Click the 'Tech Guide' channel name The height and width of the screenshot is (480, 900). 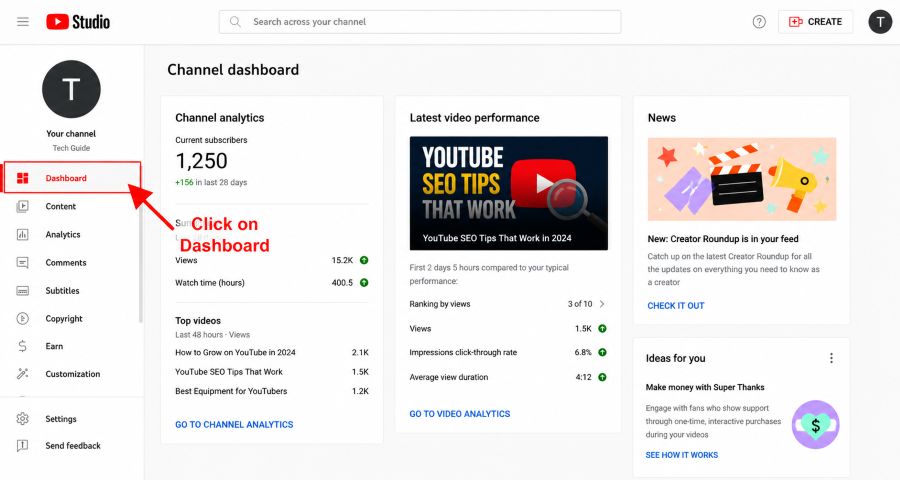[x=71, y=148]
